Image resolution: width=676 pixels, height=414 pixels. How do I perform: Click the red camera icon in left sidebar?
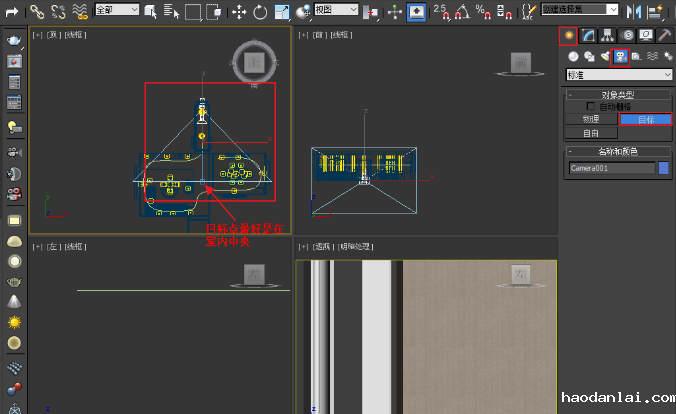pyautogui.click(x=14, y=194)
